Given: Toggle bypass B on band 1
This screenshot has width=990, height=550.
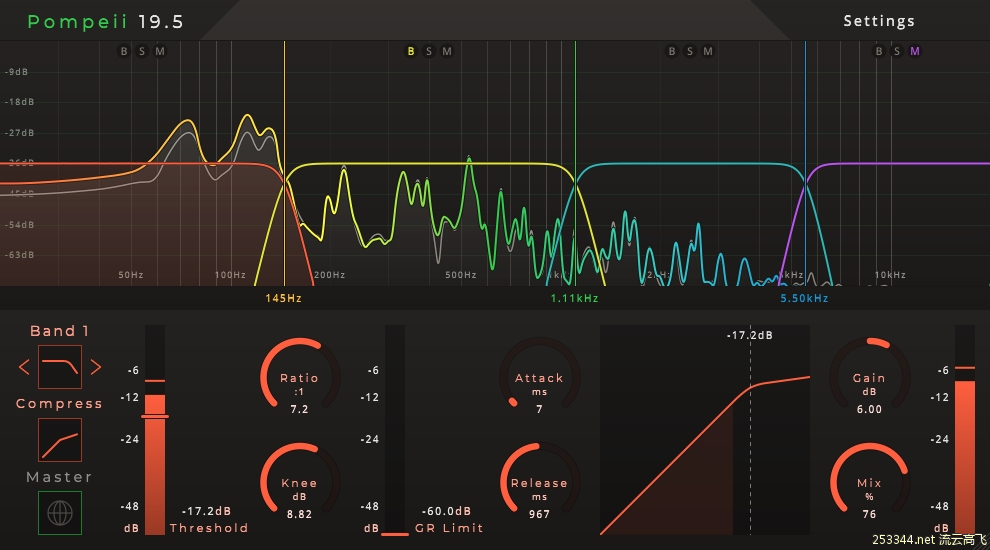Looking at the screenshot, I should [x=124, y=51].
